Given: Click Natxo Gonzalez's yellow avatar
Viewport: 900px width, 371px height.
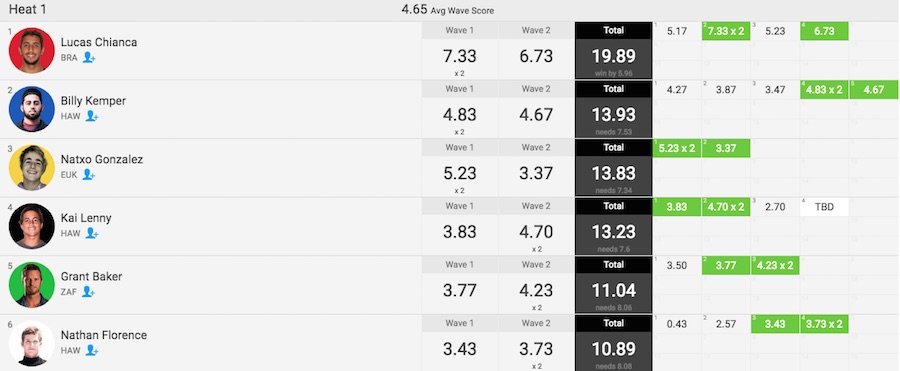Looking at the screenshot, I should pos(32,168).
